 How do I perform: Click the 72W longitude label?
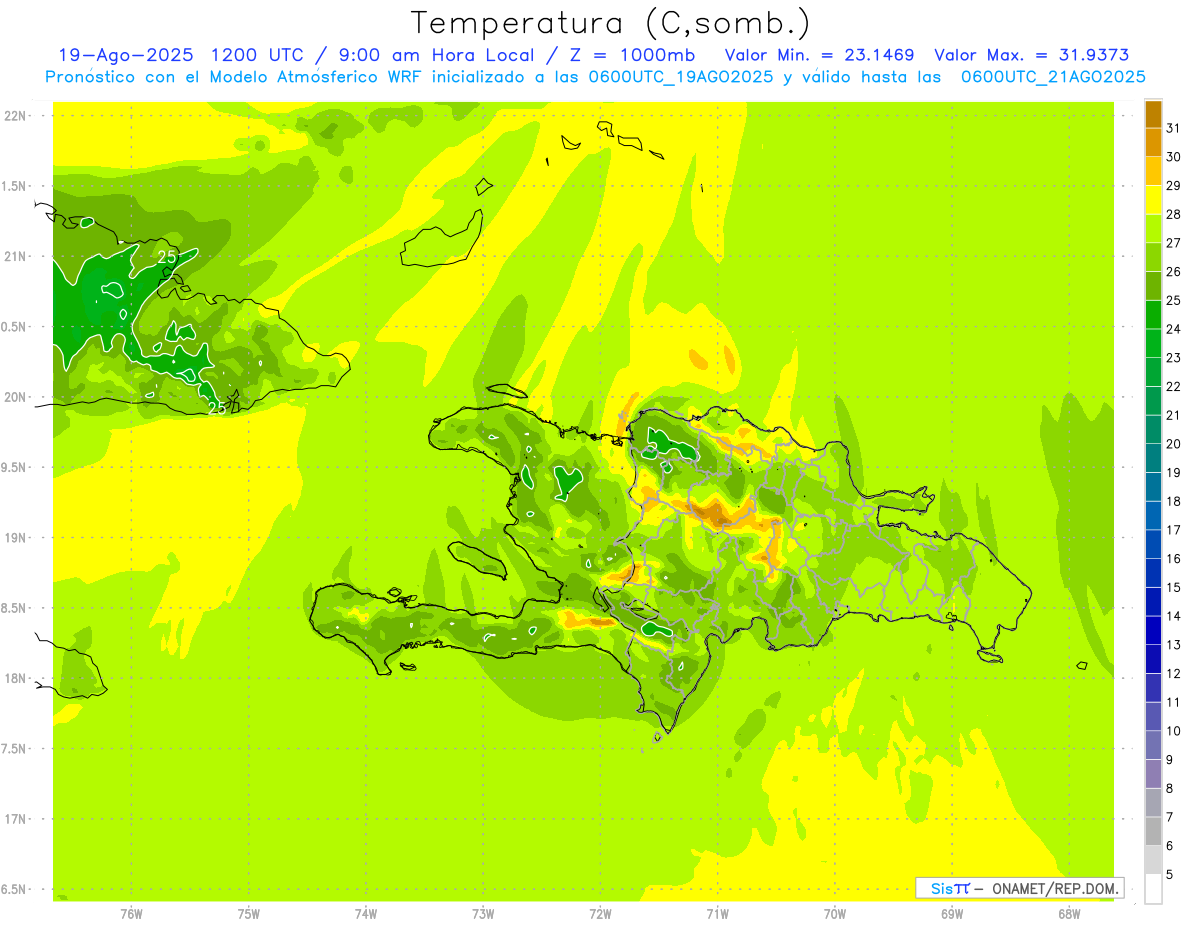[600, 914]
